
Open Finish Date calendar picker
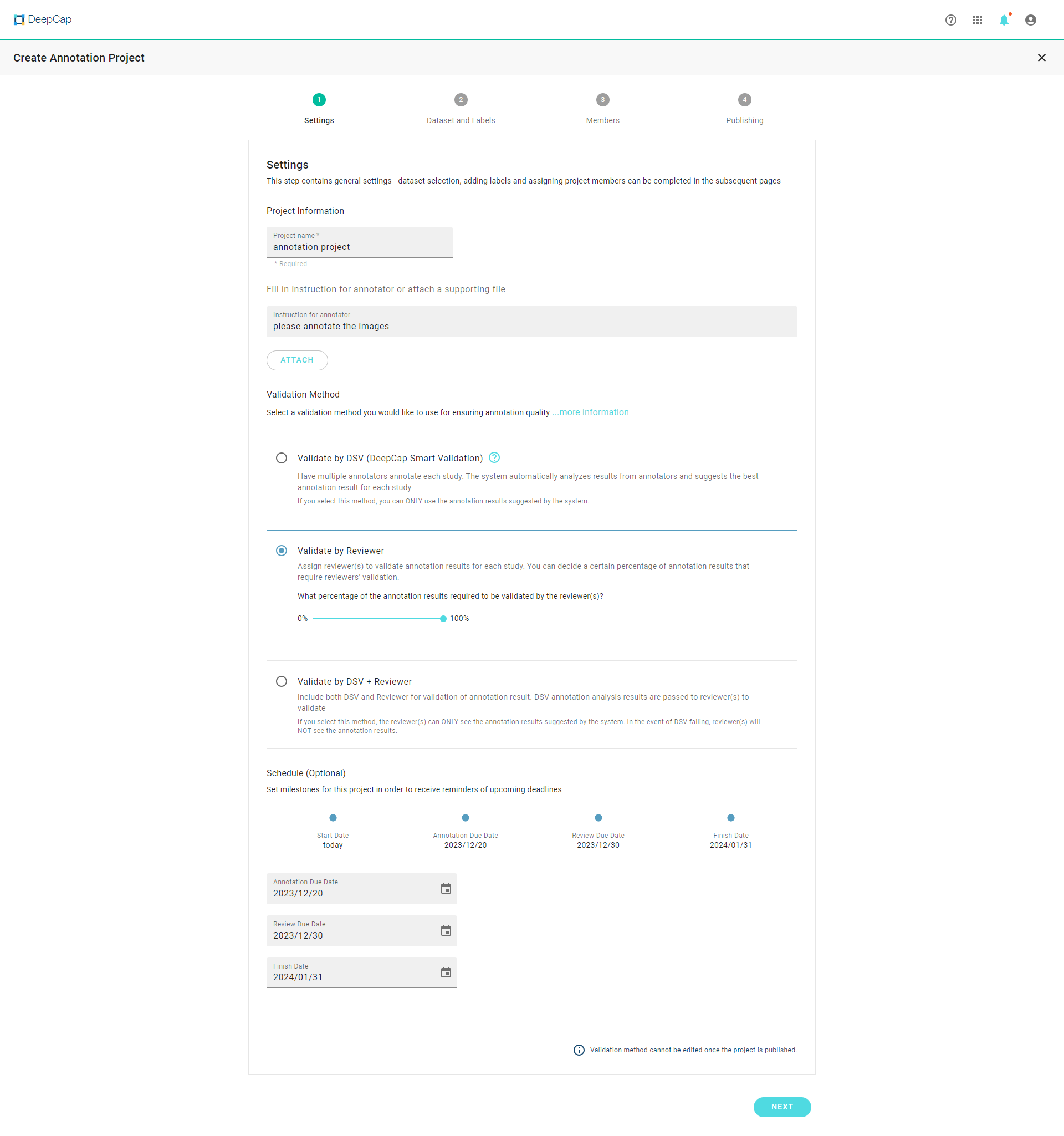[x=446, y=972]
